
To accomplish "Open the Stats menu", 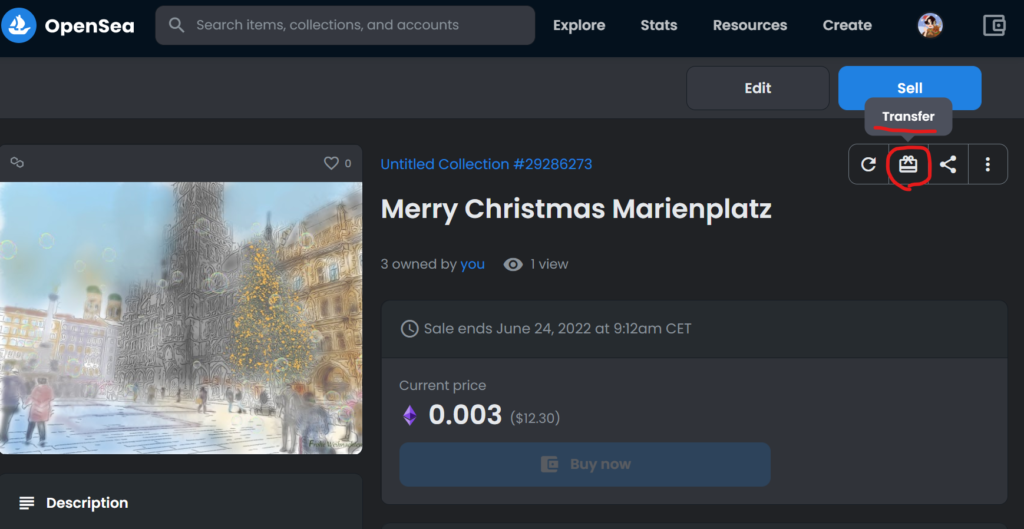I will pos(658,25).
